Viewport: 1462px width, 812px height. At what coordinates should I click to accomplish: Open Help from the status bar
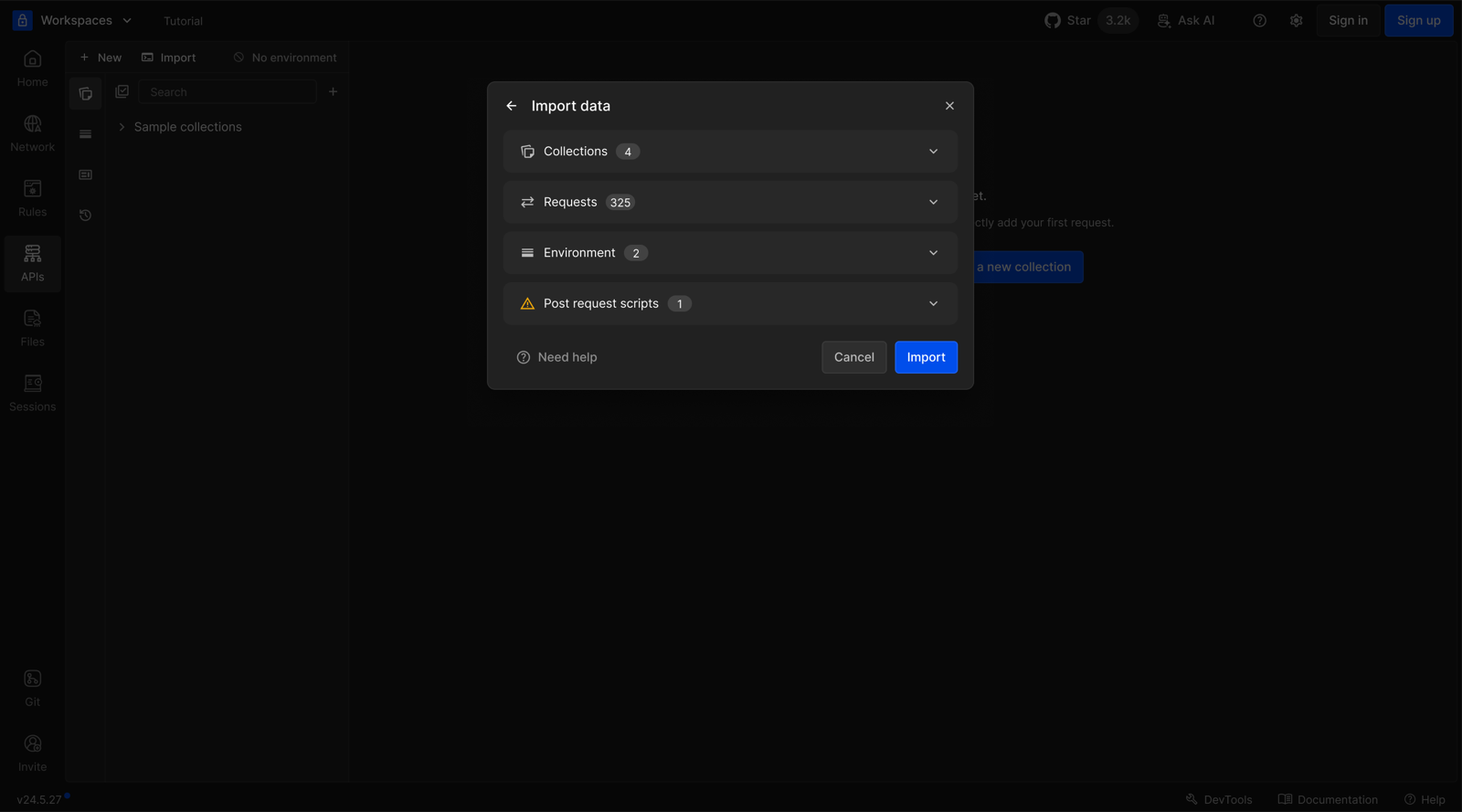(x=1425, y=799)
